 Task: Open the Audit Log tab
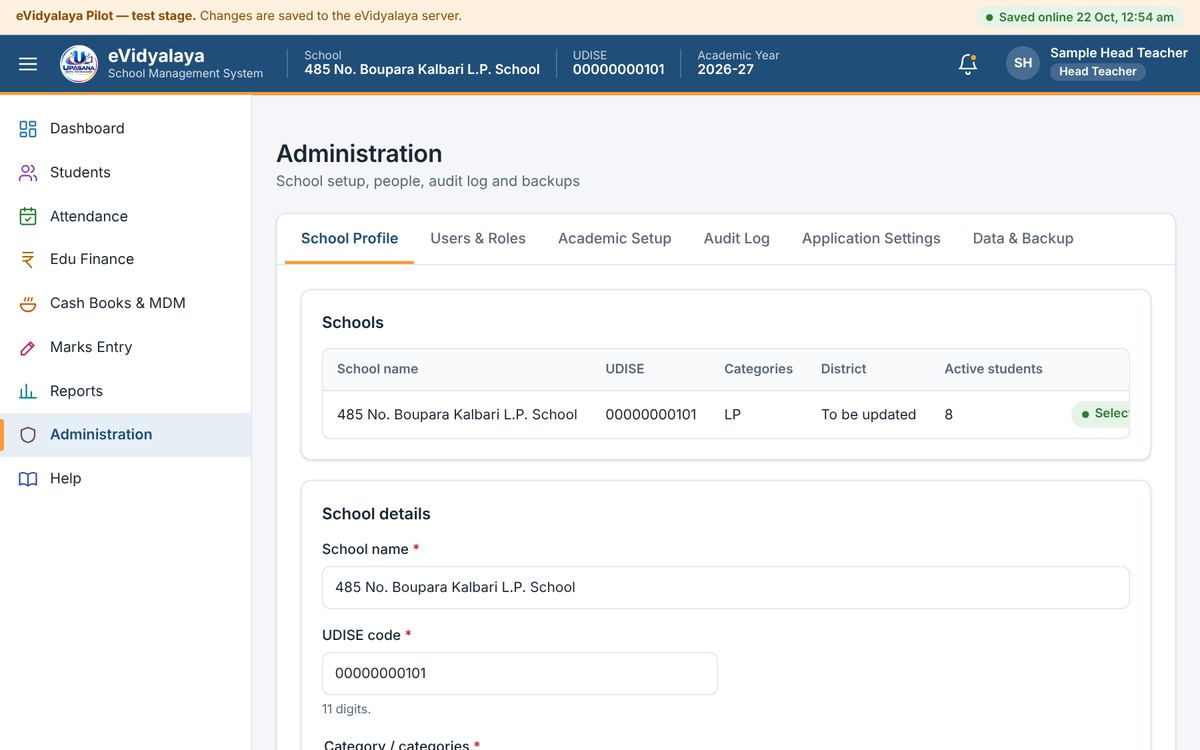737,239
